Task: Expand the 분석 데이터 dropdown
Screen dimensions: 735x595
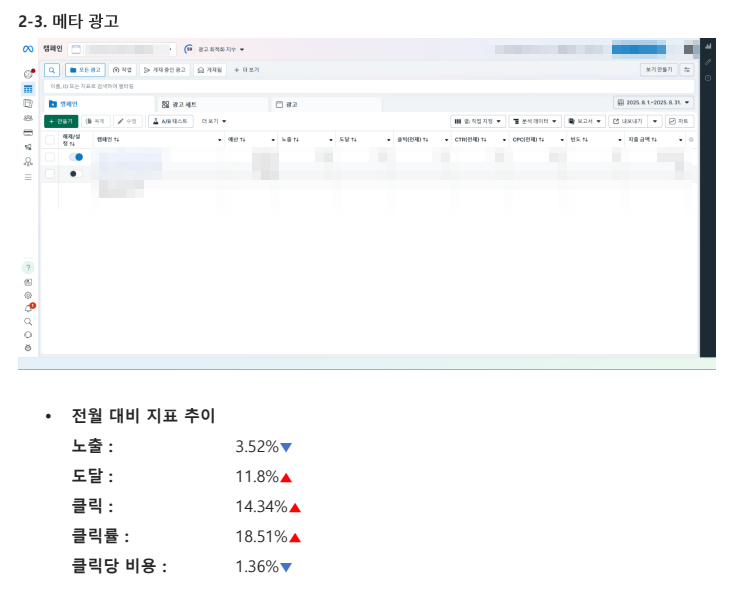Action: 535,121
